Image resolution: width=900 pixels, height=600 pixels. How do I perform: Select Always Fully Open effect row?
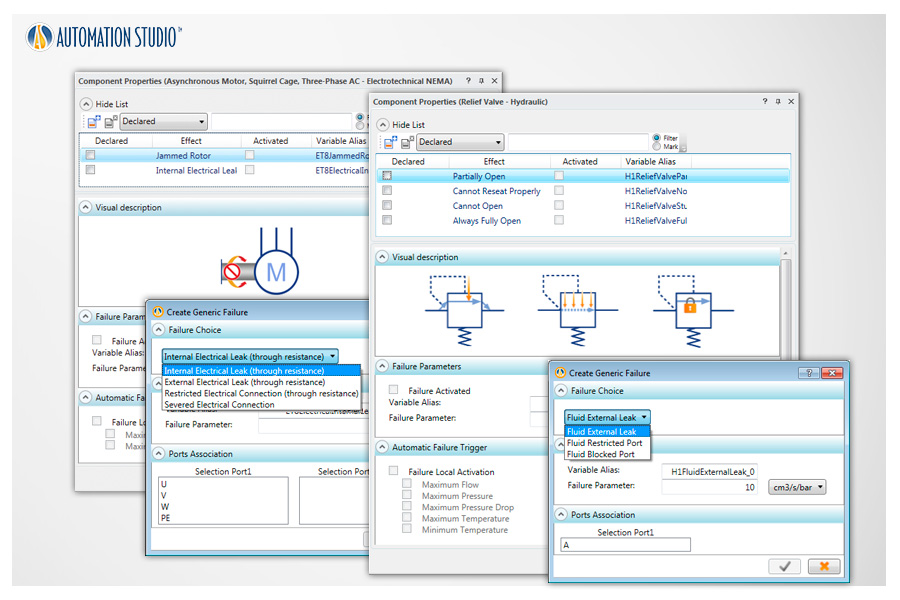(486, 221)
